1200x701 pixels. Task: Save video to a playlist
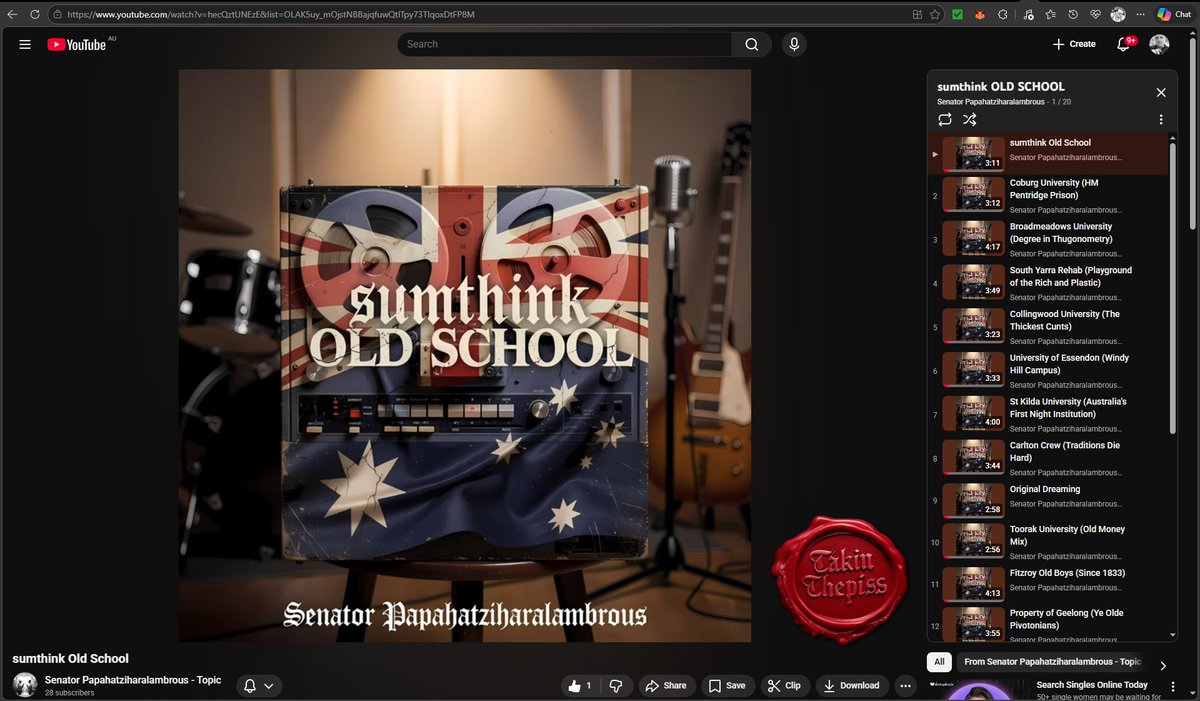[727, 686]
